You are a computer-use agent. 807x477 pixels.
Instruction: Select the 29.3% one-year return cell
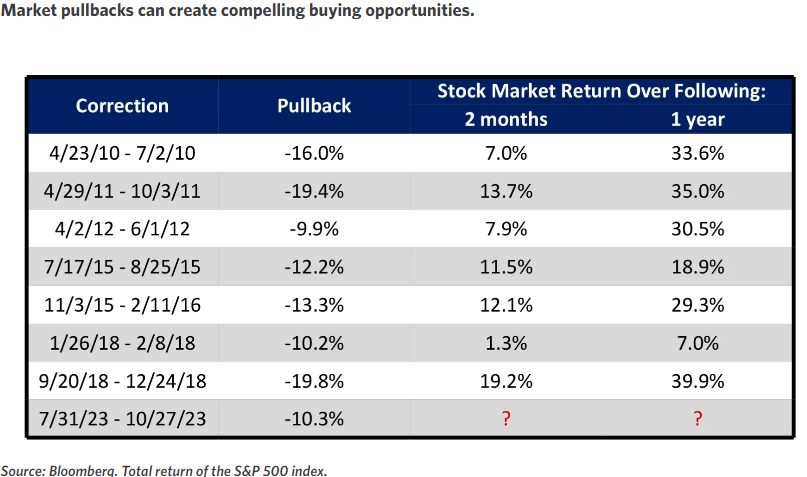point(699,305)
